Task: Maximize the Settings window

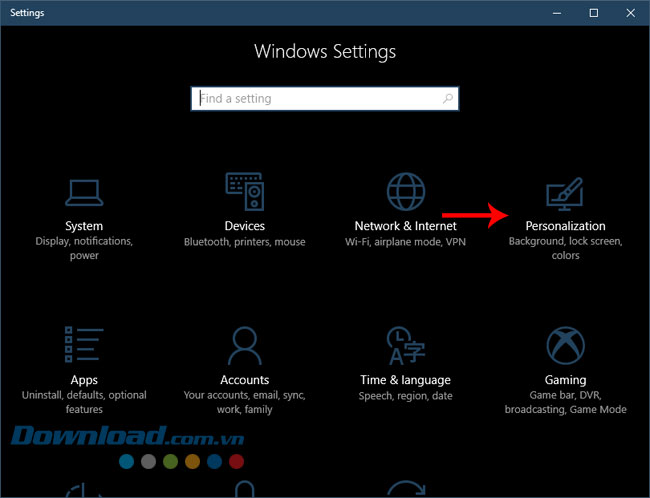Action: [593, 13]
